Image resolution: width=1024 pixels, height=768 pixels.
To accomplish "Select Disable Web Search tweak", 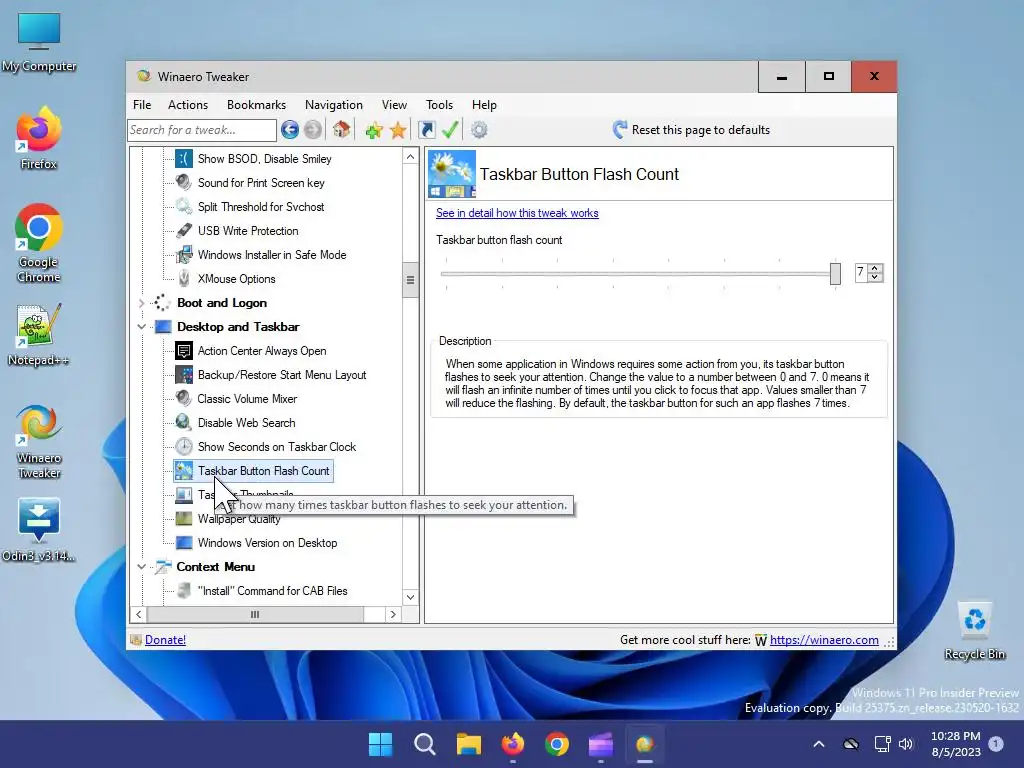I will pos(246,423).
